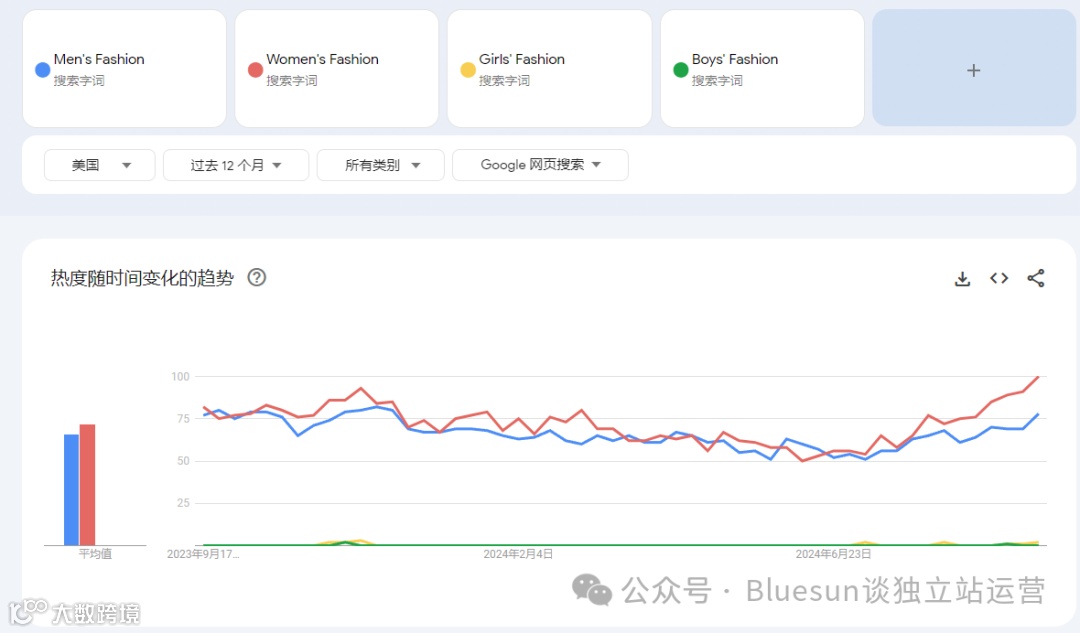Click the red average bar for Women's Fashion
Image resolution: width=1080 pixels, height=633 pixels.
click(x=87, y=485)
